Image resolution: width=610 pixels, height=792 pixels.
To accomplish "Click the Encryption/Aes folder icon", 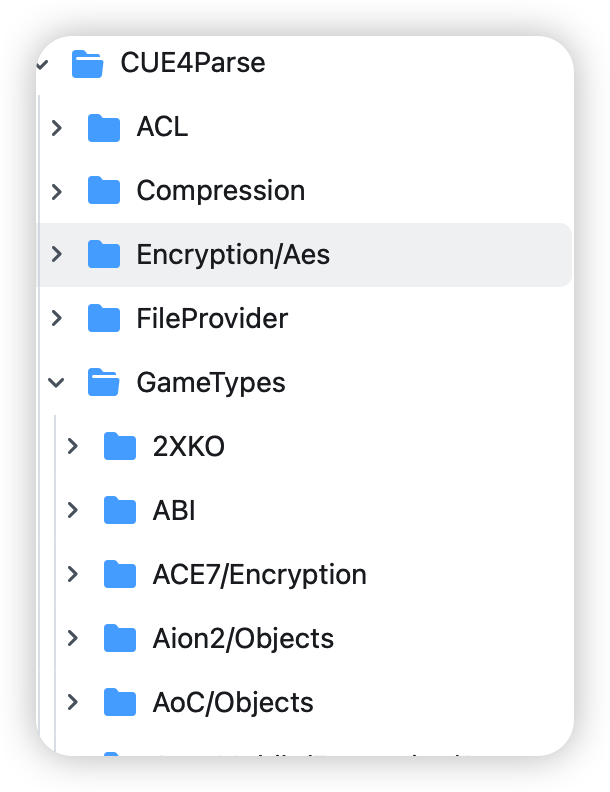I will [x=103, y=255].
